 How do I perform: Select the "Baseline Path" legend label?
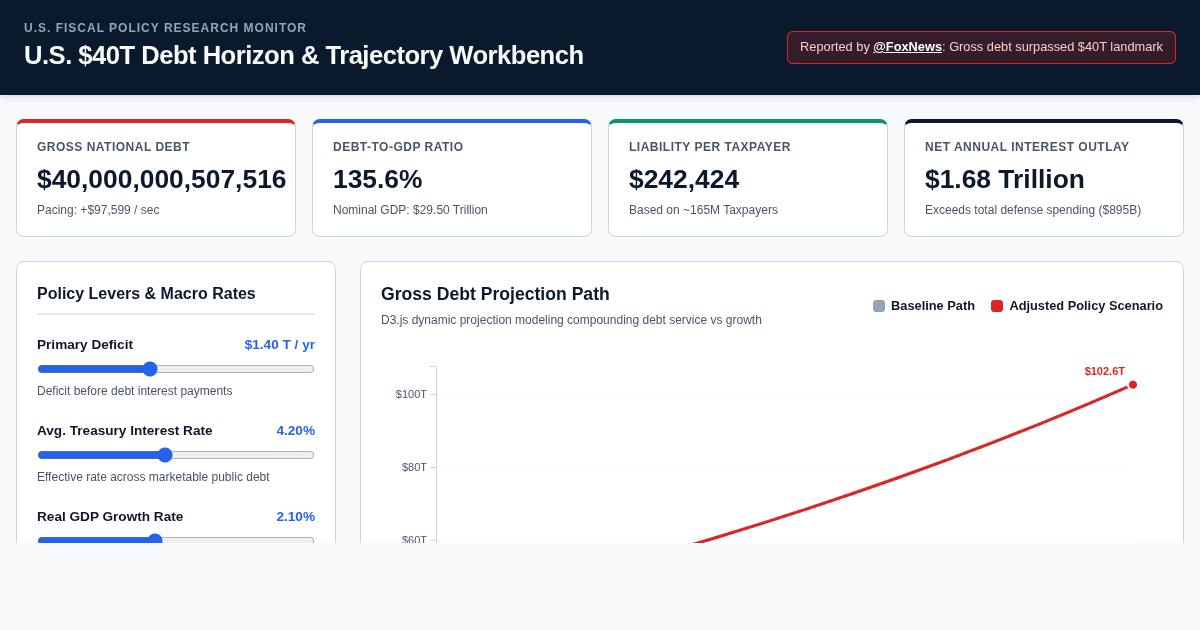[x=933, y=306]
